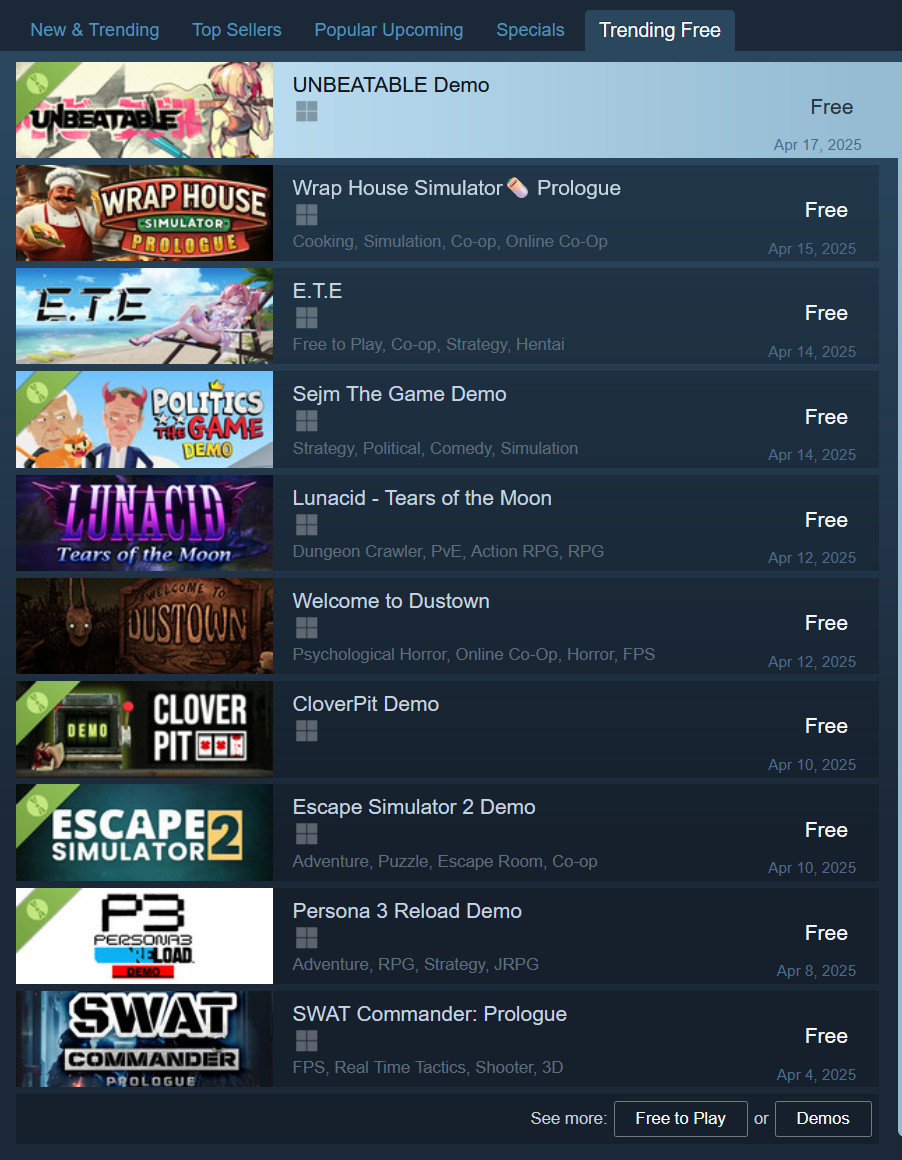
Task: Click the Demos button
Action: coord(823,1119)
